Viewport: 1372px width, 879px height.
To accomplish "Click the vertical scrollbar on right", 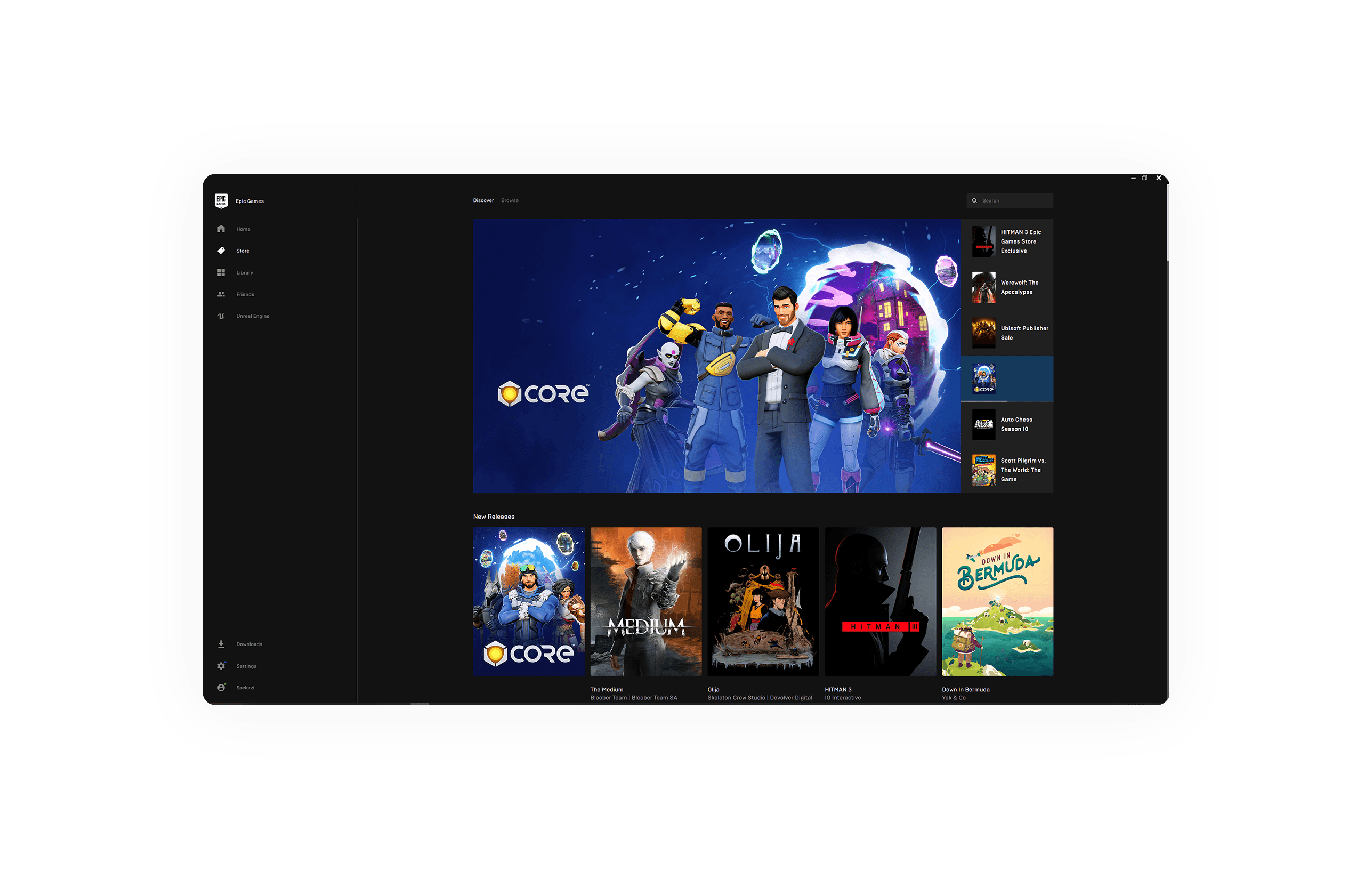I will pos(1168,223).
